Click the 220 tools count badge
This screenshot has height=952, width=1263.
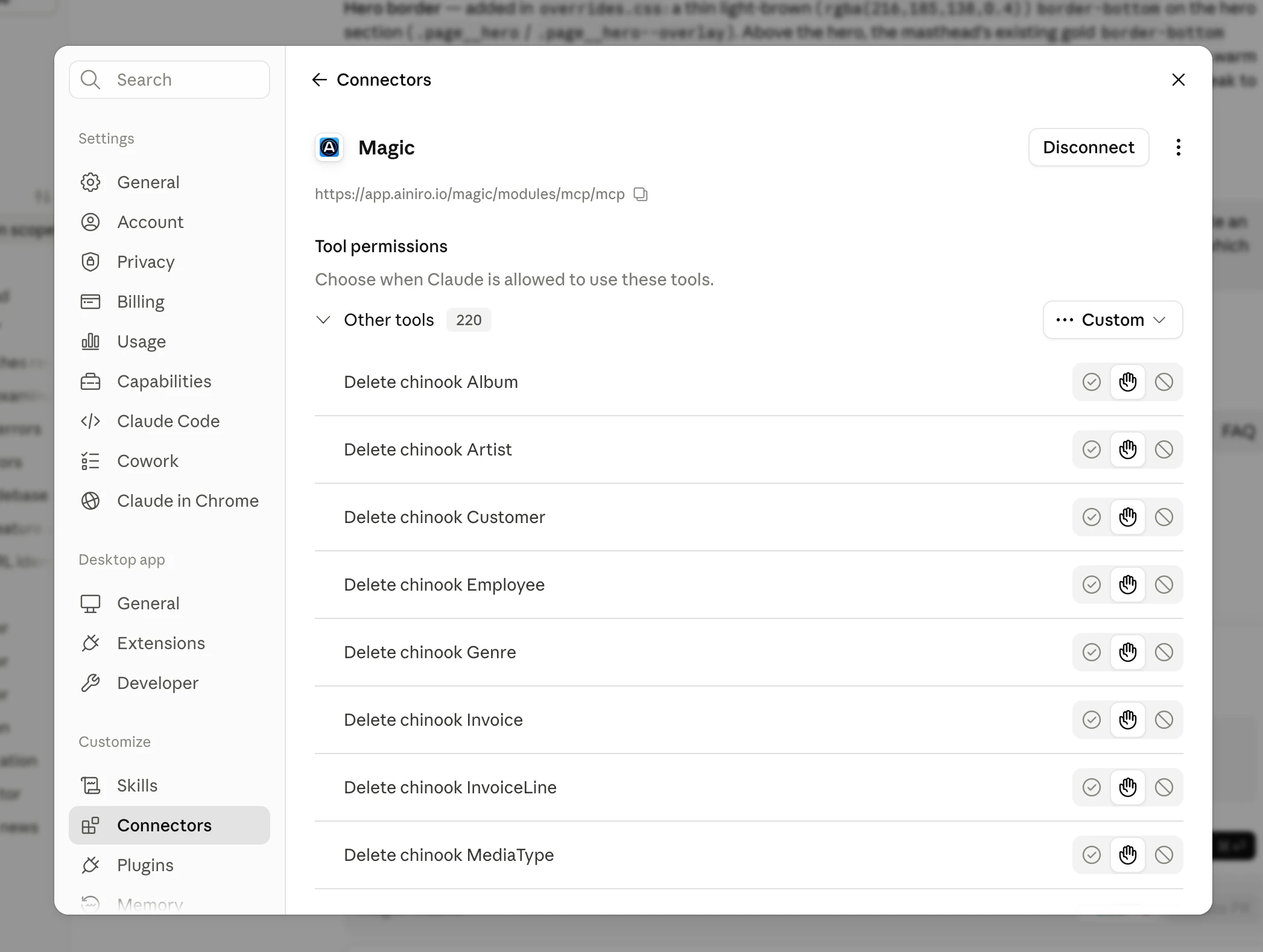pyautogui.click(x=469, y=320)
